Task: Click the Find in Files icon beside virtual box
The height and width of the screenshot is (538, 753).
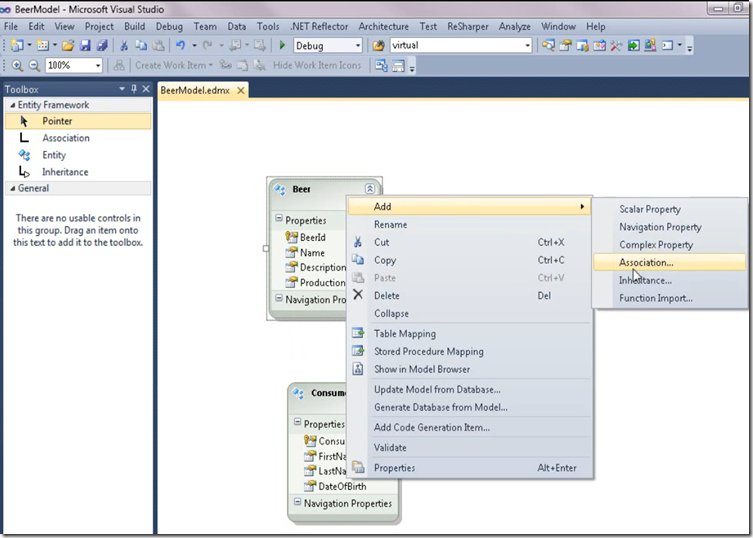Action: tap(378, 46)
